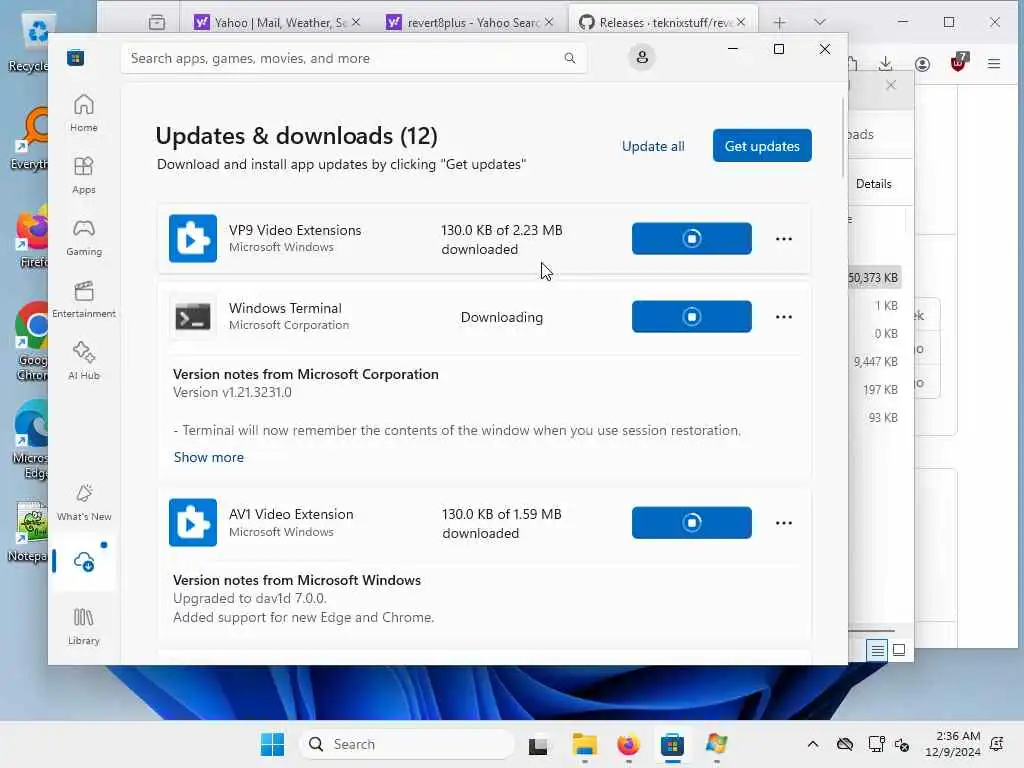Open a new browser tab with plus button
The width and height of the screenshot is (1024, 768).
779,23
